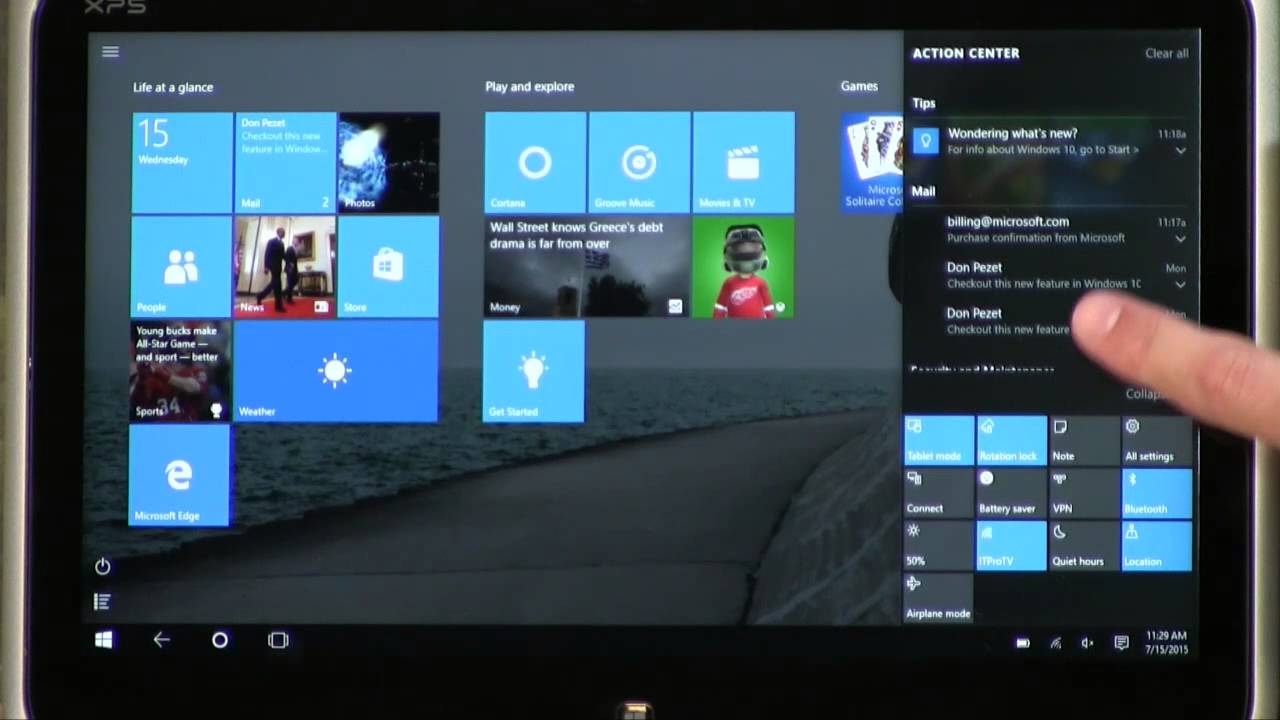Toggle ITProTV Wi-Fi quick action
Image resolution: width=1280 pixels, height=720 pixels.
pos(1012,546)
